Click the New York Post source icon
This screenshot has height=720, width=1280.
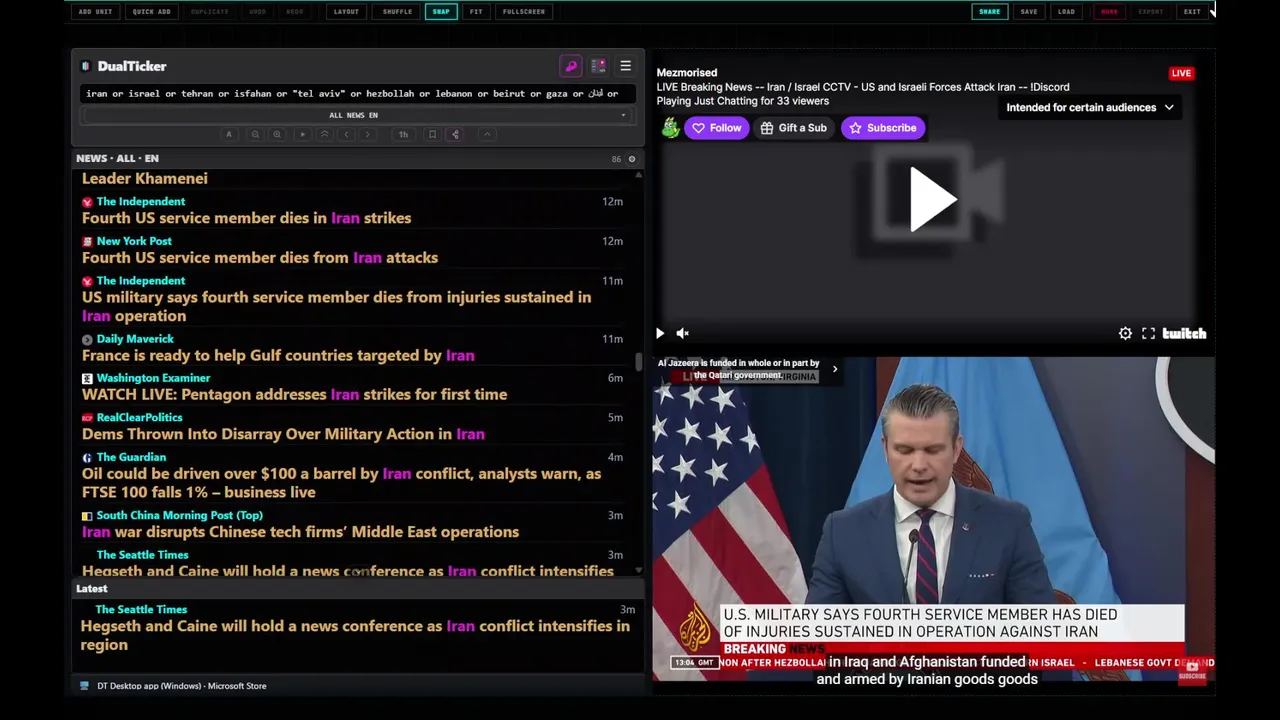[x=87, y=241]
